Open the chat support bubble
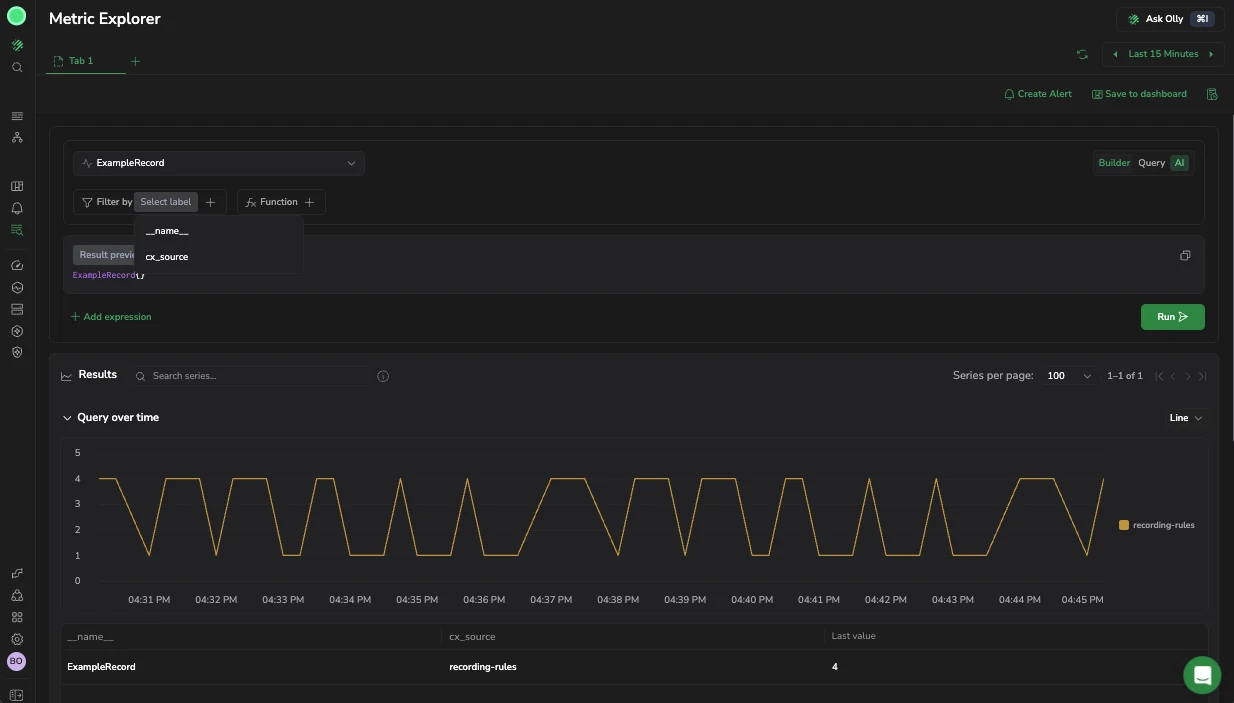The width and height of the screenshot is (1234, 703). coord(1202,675)
